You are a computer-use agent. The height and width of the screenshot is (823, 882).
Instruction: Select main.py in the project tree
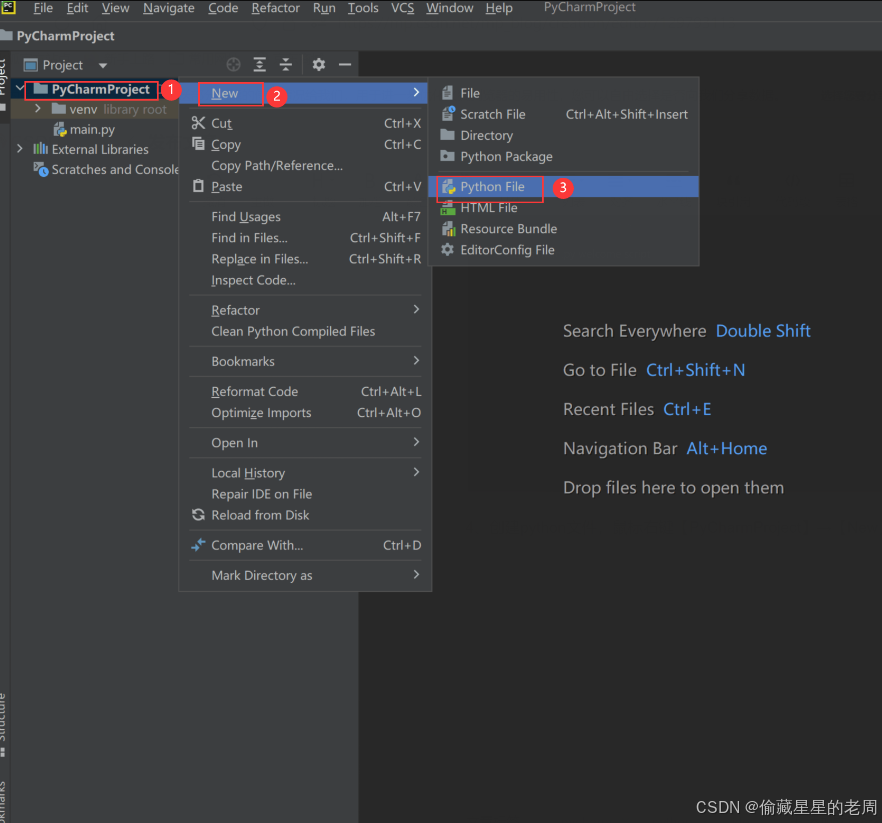92,129
